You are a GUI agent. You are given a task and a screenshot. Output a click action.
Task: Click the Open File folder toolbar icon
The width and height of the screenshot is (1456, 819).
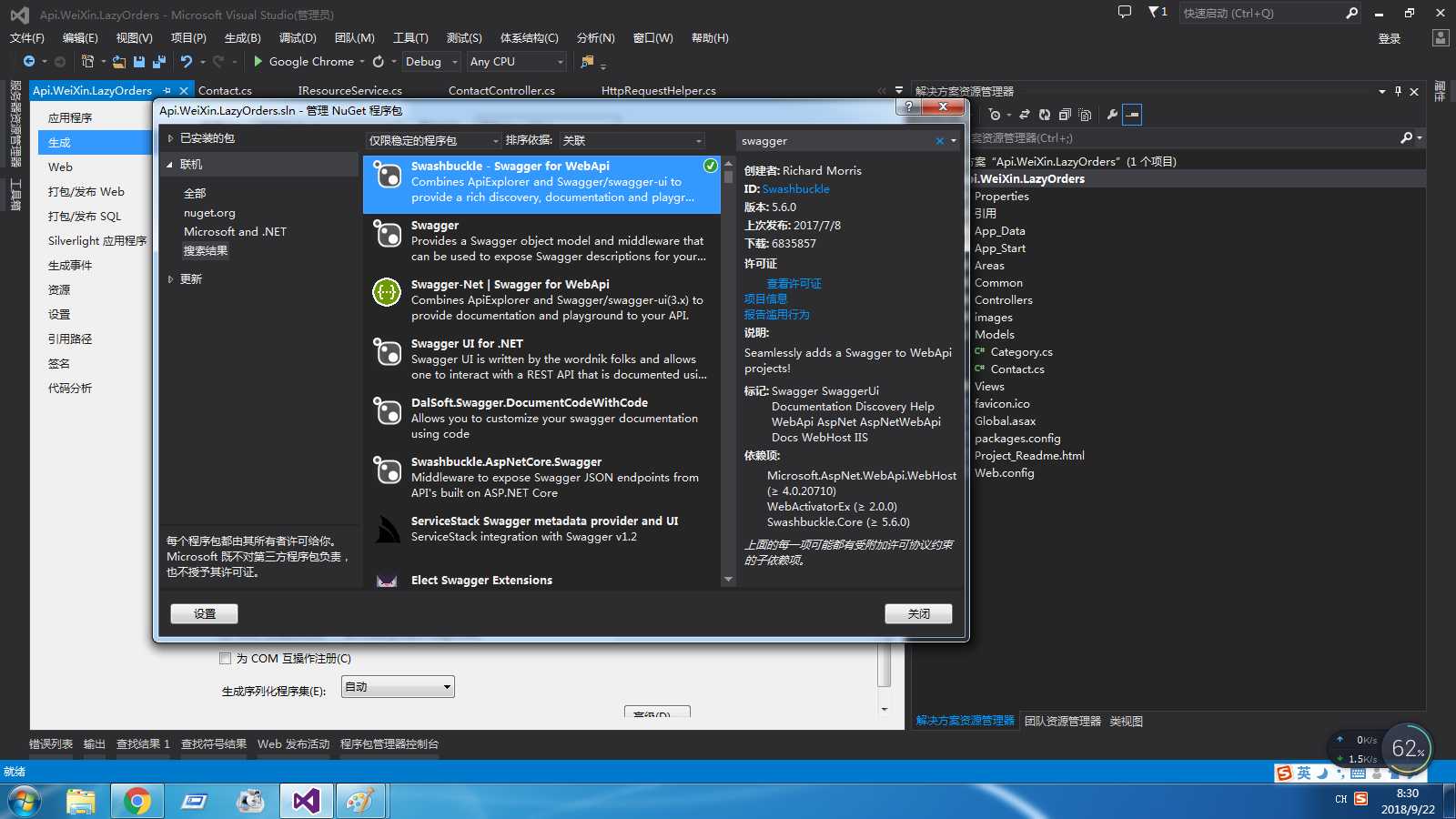(119, 61)
